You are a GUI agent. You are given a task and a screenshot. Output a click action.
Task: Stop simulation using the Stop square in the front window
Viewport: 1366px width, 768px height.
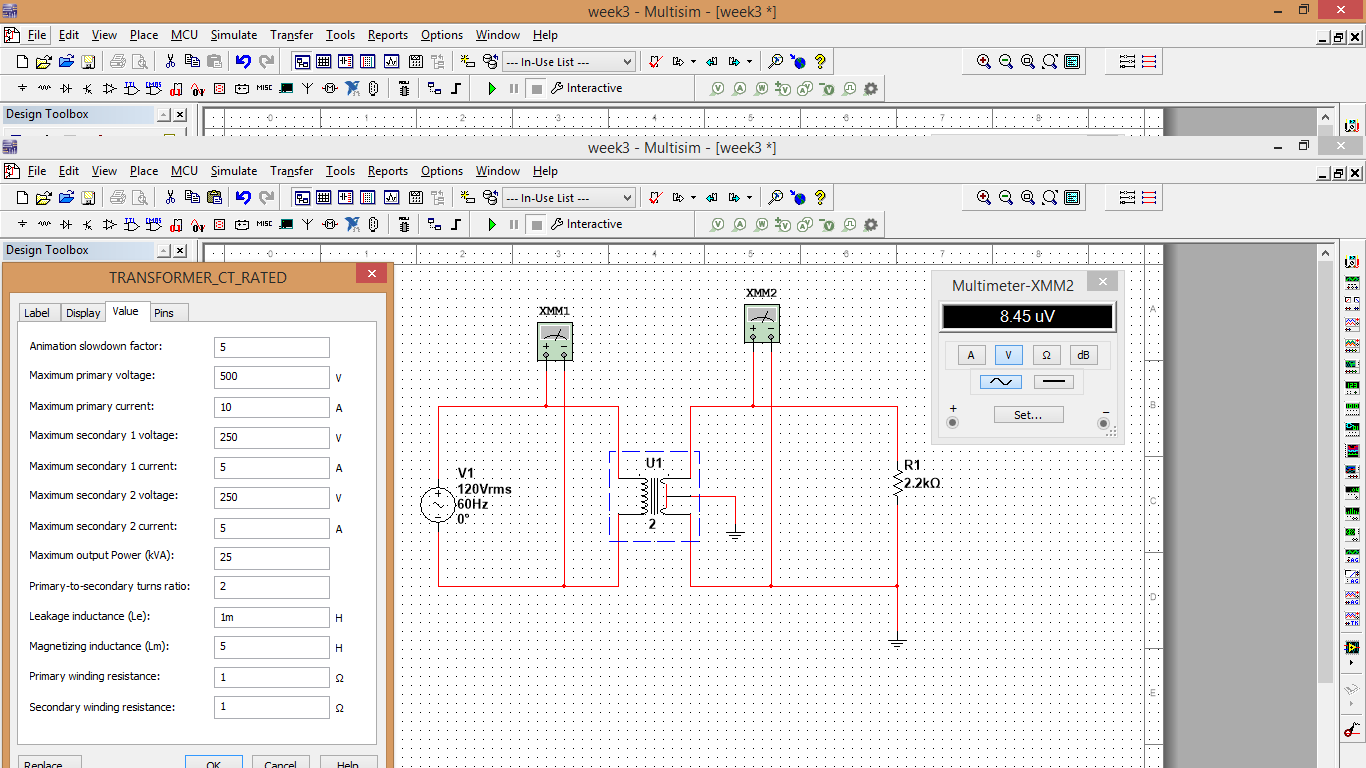point(537,224)
